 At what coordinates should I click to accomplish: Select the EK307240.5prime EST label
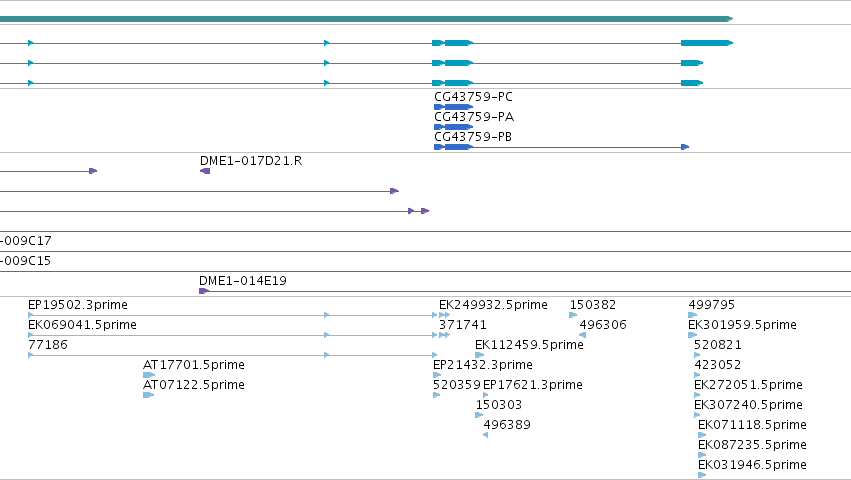click(748, 405)
